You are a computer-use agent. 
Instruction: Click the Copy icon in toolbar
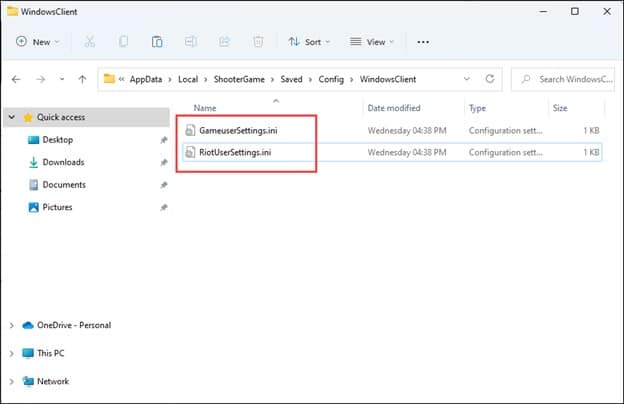click(123, 42)
